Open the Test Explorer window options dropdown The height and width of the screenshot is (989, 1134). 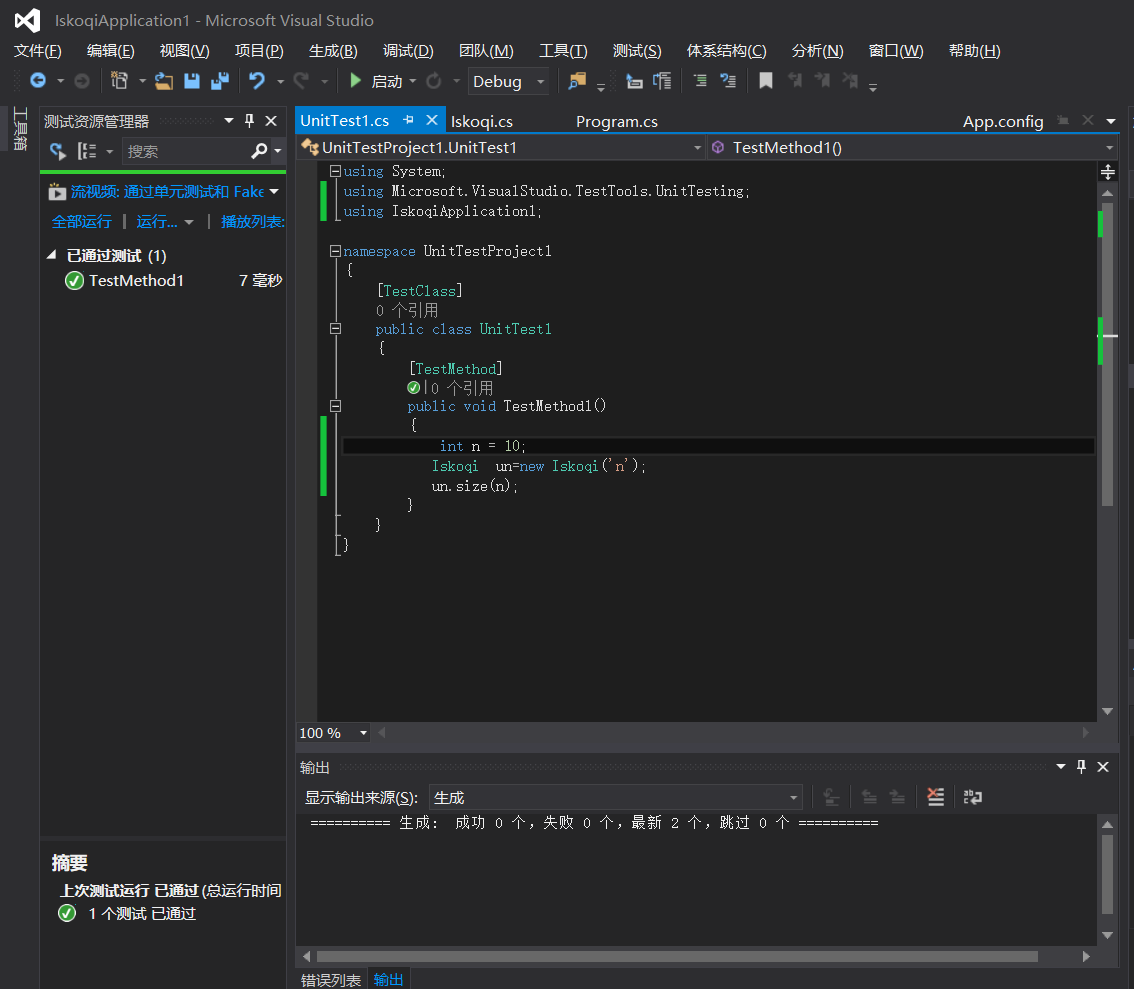tap(229, 121)
